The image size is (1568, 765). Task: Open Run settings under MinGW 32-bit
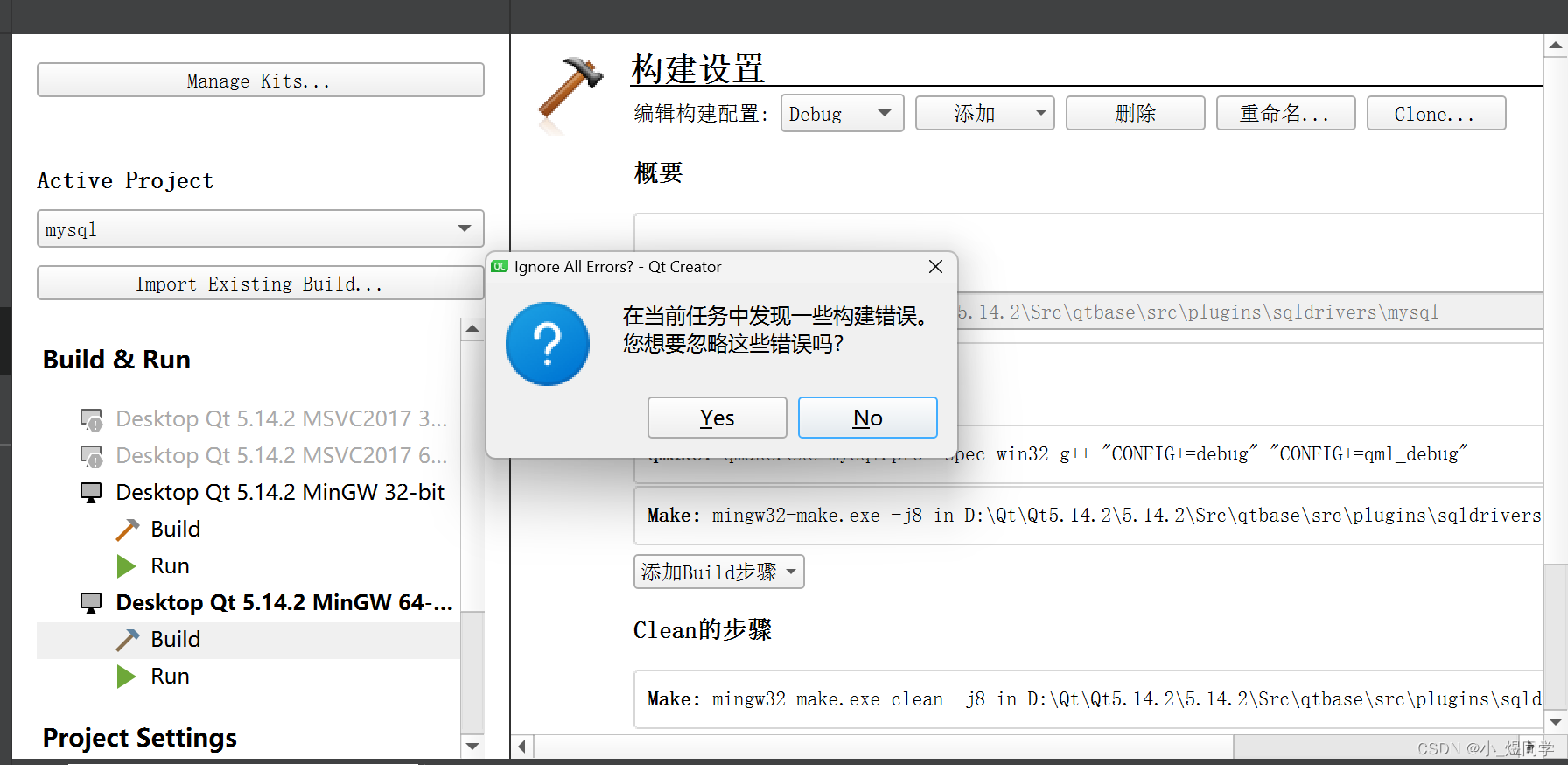[x=170, y=565]
